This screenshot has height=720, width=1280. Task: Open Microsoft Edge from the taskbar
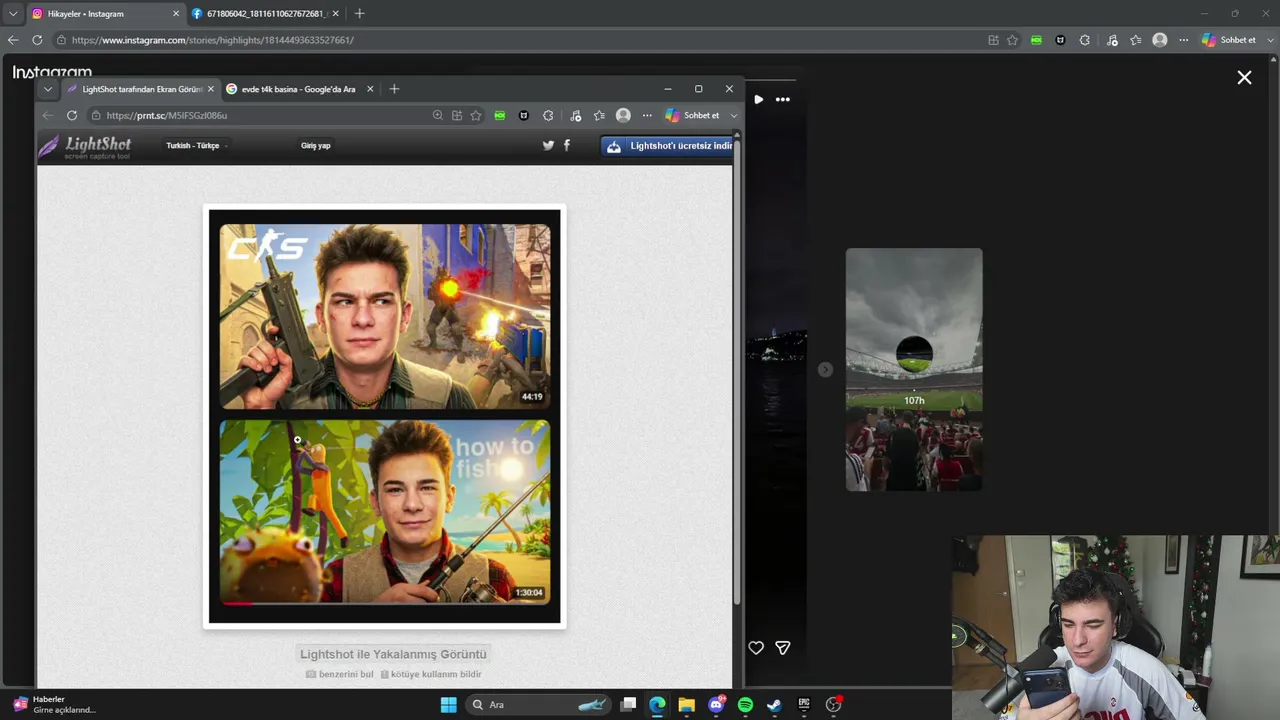(x=657, y=705)
